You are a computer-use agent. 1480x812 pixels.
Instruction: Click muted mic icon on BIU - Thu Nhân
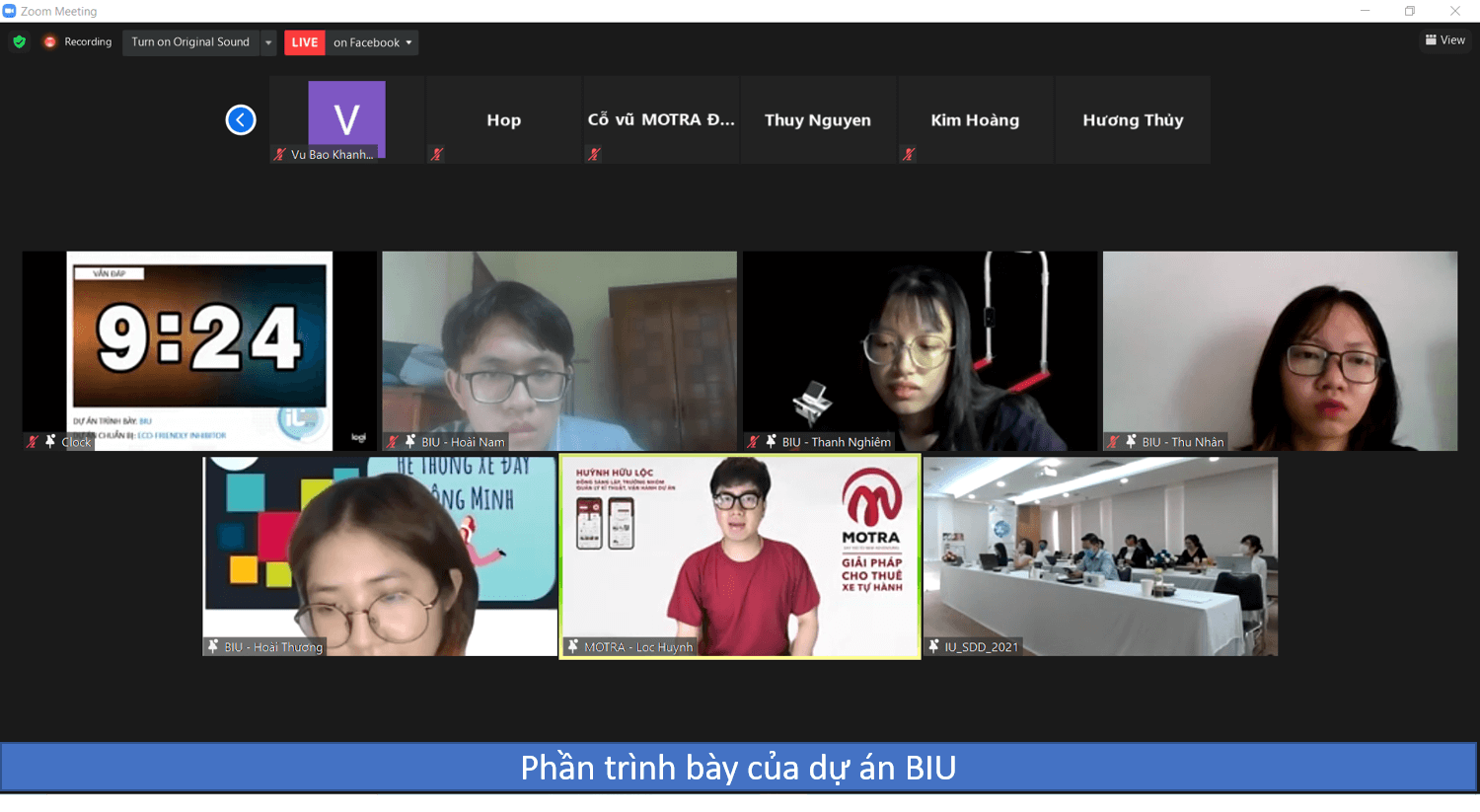coord(1113,441)
